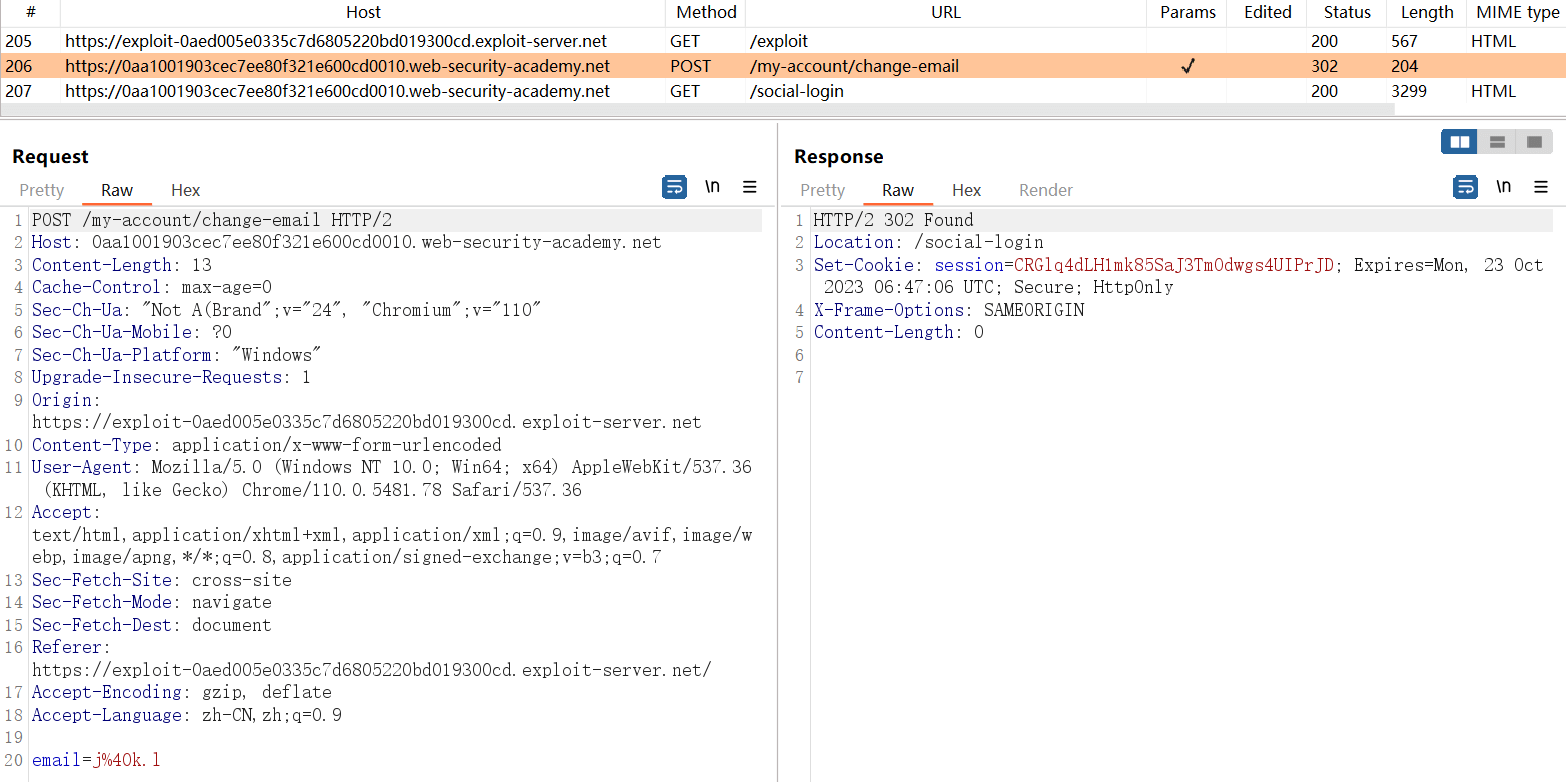
Task: Toggle word wrap in Request panel
Action: click(x=675, y=187)
